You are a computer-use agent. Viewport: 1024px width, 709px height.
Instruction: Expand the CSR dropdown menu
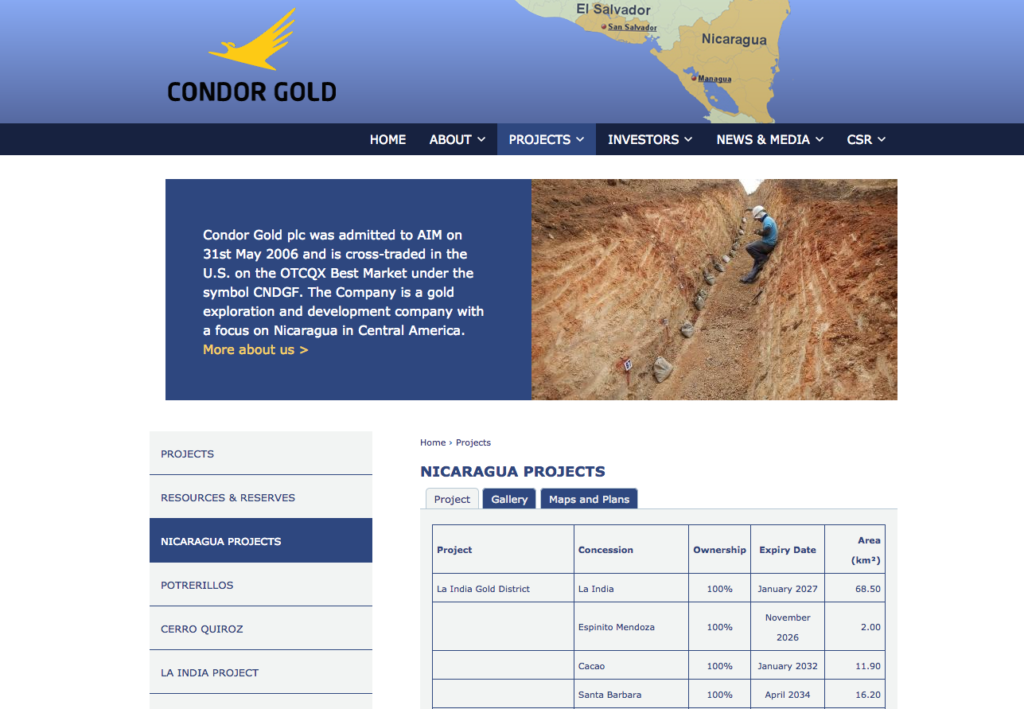click(866, 140)
